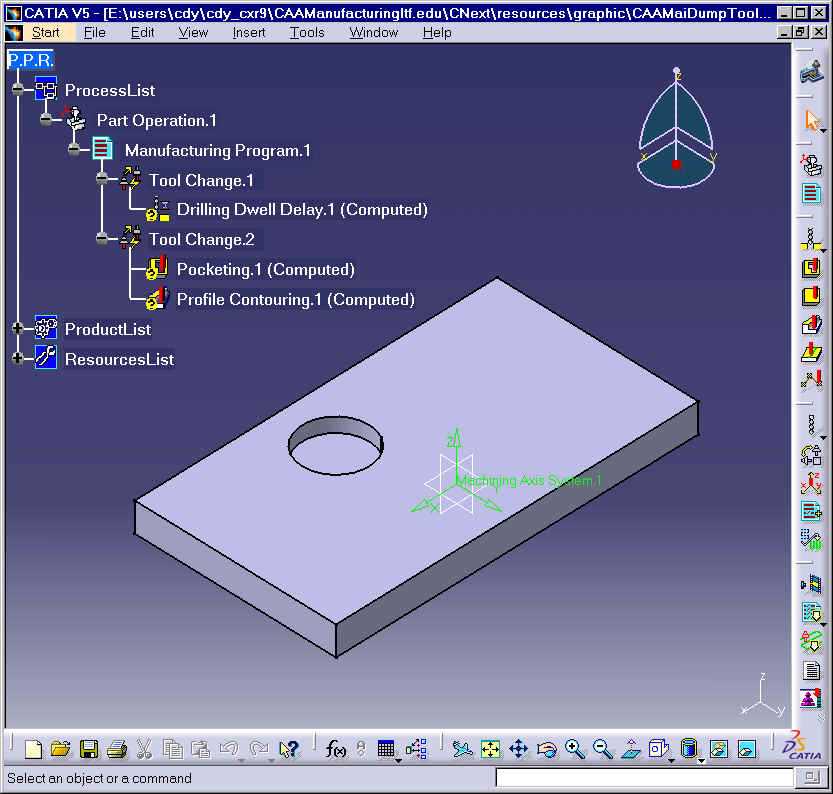
Task: Insert Manufacturing Program from right toolbar
Action: (811, 193)
